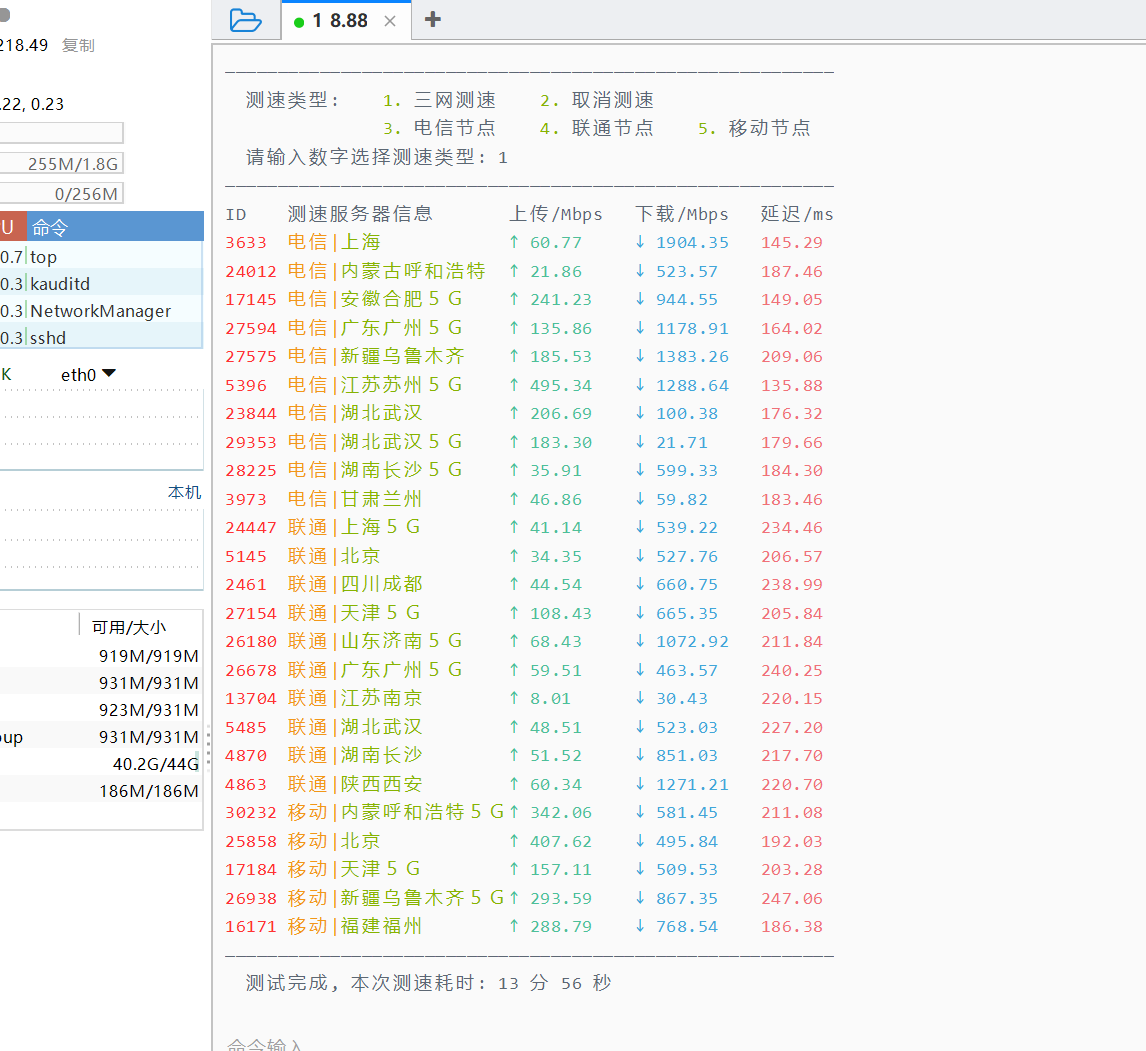Click the 移动节点 option text
Viewport: 1146px width, 1051px height.
point(770,128)
